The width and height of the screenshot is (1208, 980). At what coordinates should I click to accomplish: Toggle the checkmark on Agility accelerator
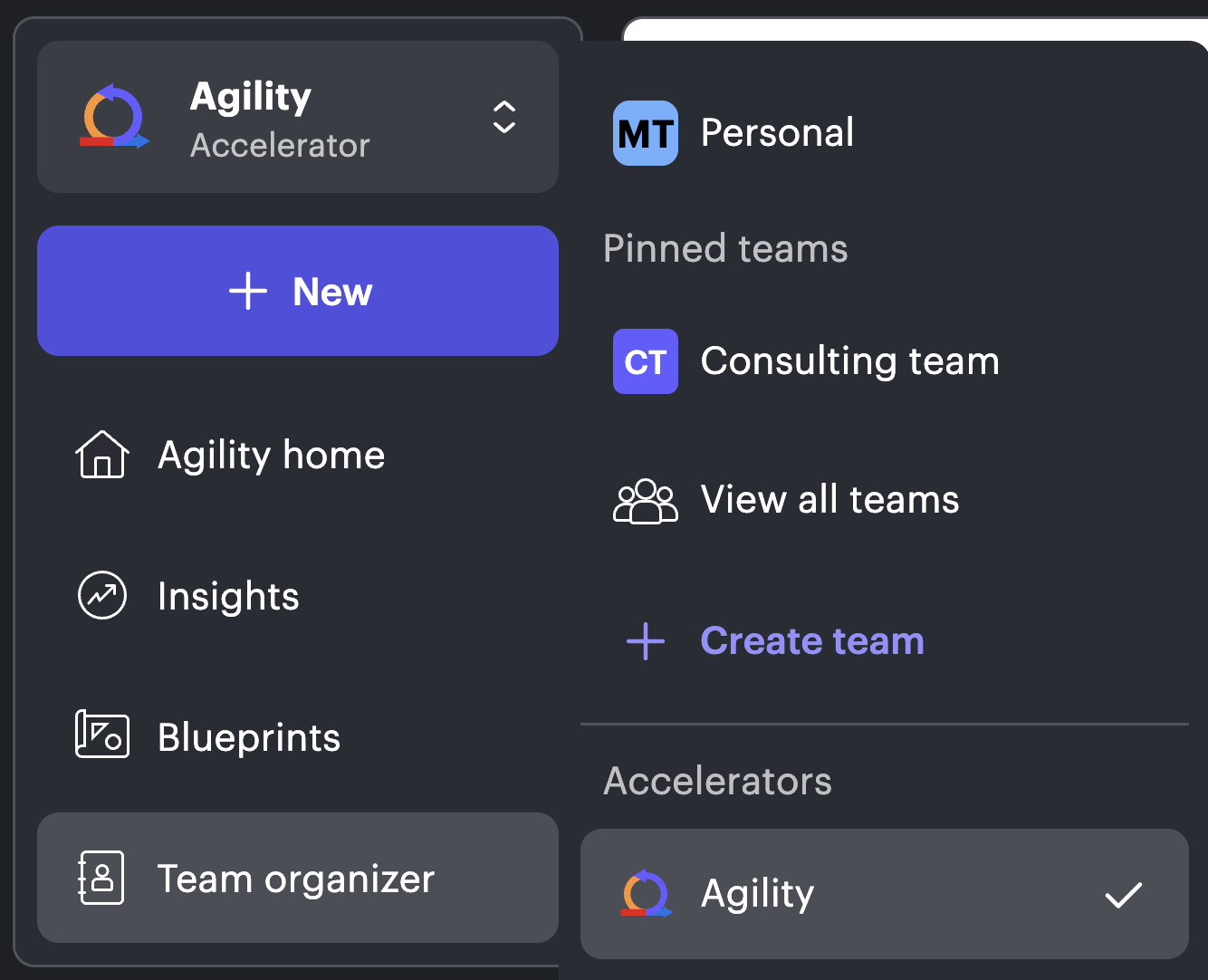pos(1123,895)
